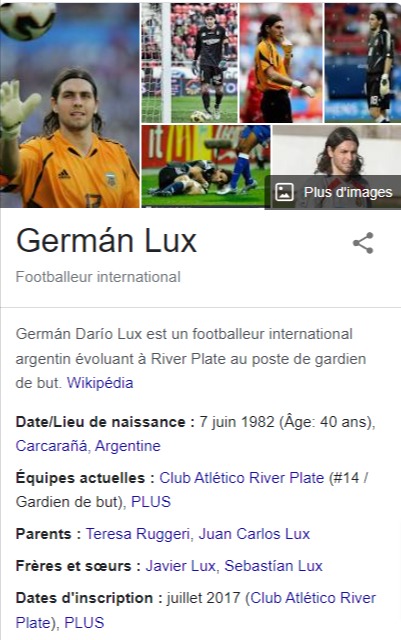Open the Sebastían Lux link

click(x=273, y=566)
